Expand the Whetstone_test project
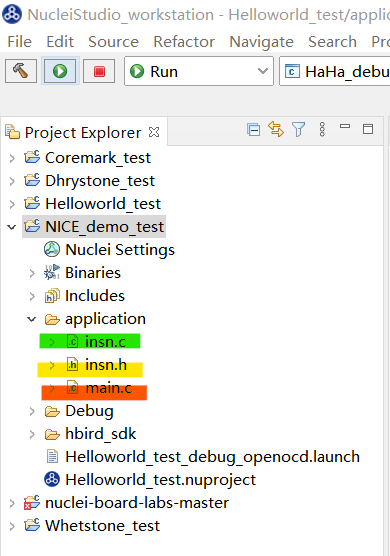Image resolution: width=390 pixels, height=556 pixels. (x=12, y=526)
